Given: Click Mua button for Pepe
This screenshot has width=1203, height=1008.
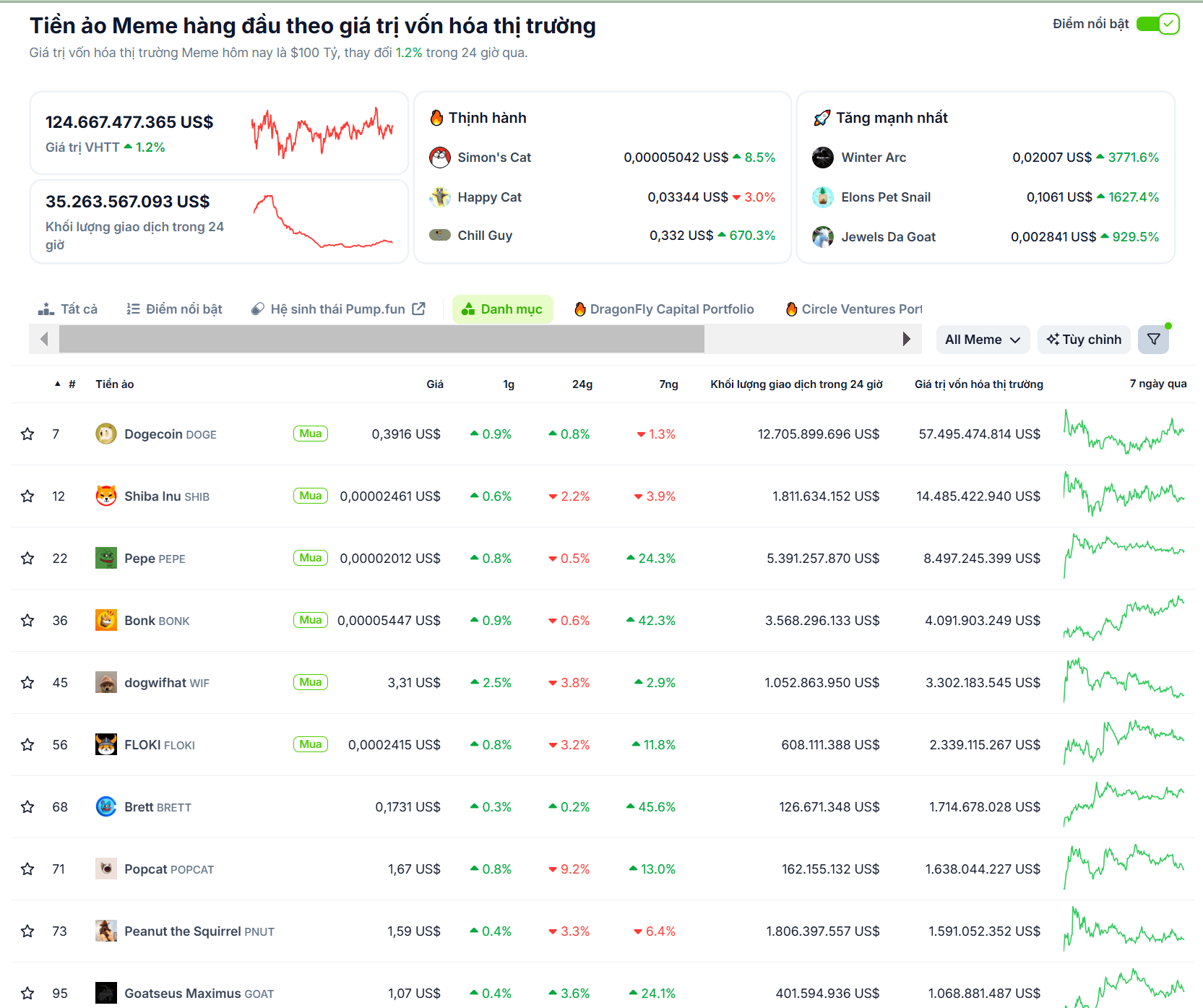Looking at the screenshot, I should (311, 558).
